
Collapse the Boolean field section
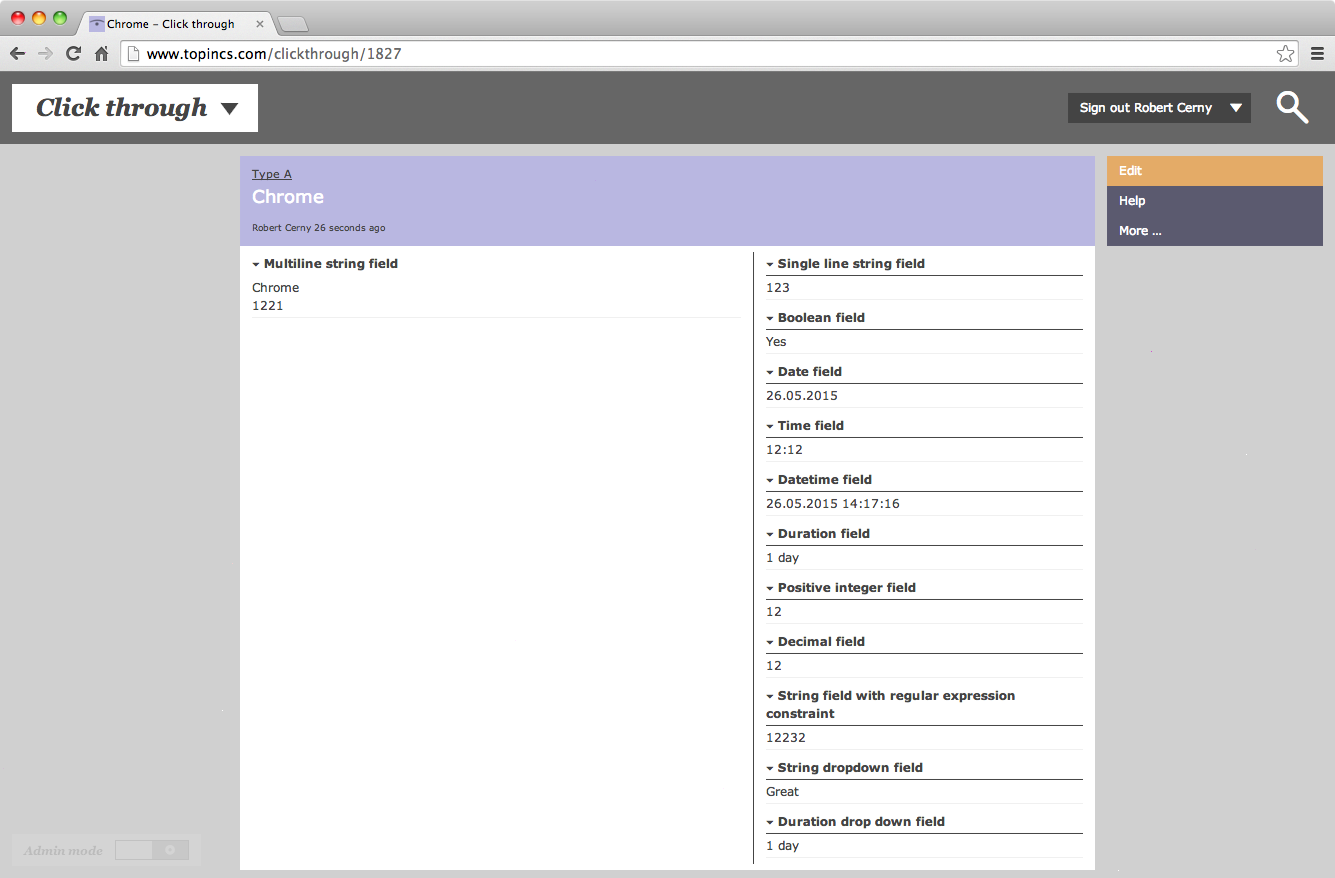770,319
